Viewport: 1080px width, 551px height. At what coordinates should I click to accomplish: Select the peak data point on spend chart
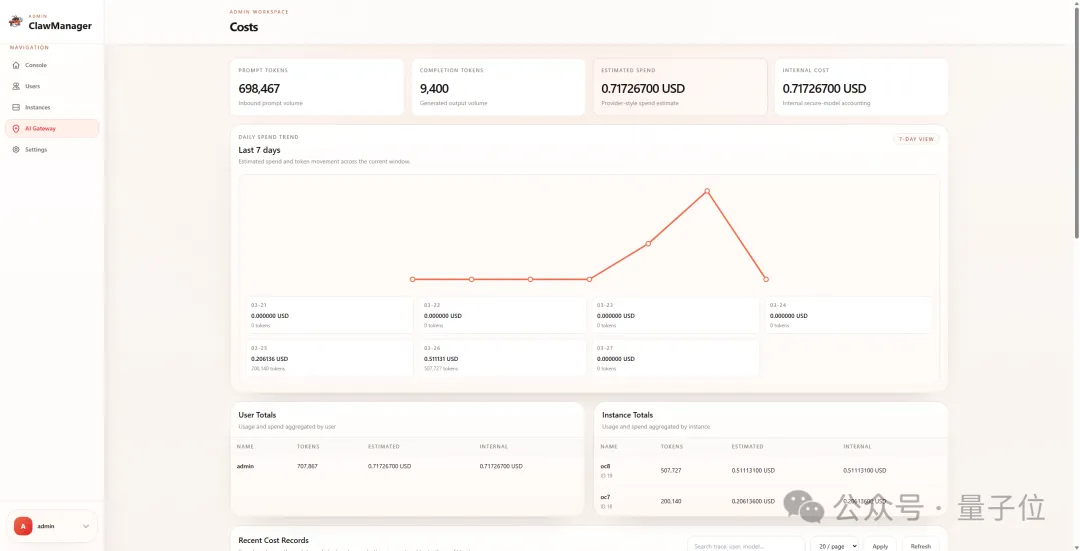click(707, 191)
